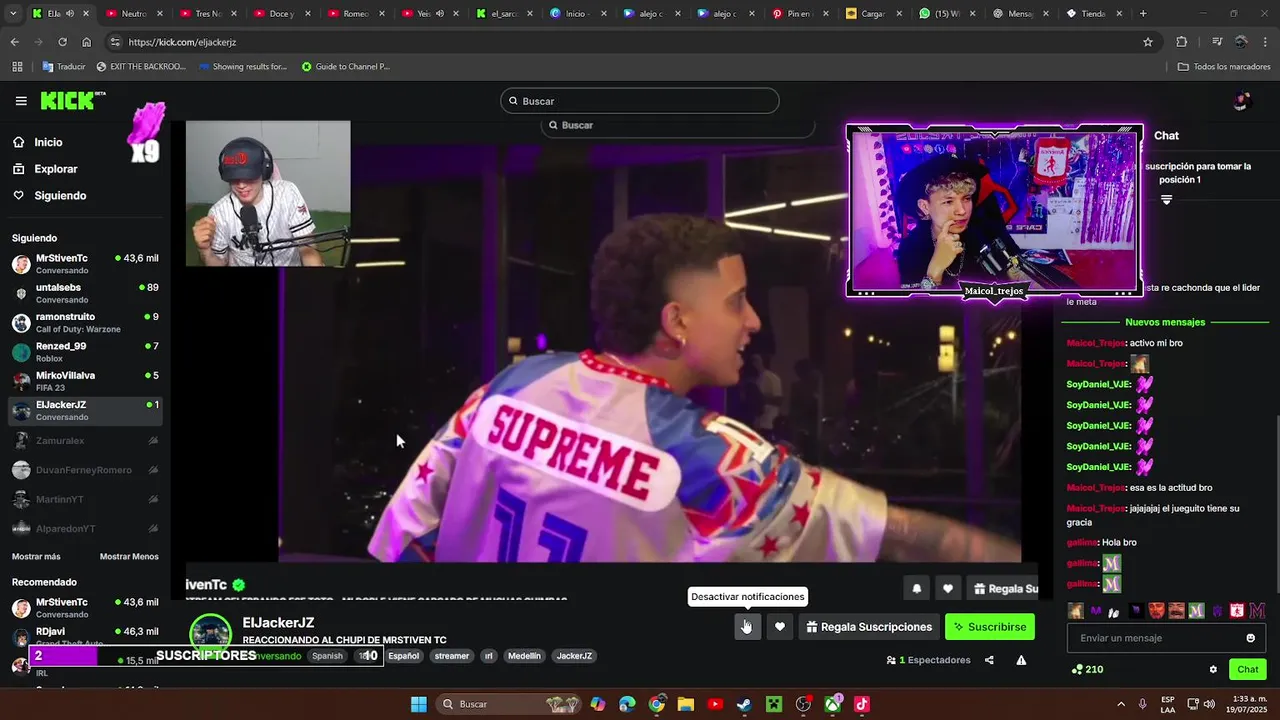Open the offline Zamuralex channel
This screenshot has height=720, width=1280.
85,440
